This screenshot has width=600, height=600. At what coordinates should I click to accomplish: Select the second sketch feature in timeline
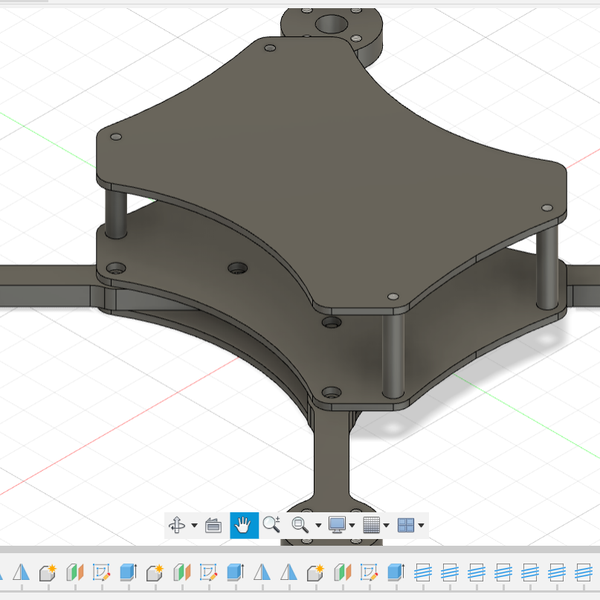click(209, 573)
